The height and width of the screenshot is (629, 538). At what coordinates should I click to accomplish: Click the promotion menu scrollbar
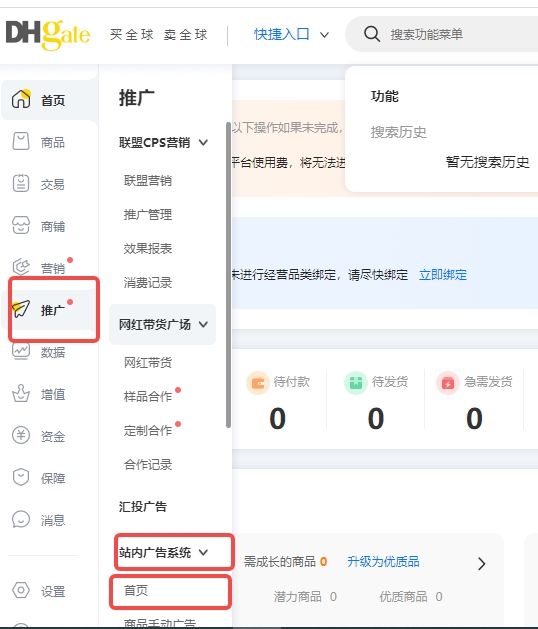pyautogui.click(x=228, y=275)
